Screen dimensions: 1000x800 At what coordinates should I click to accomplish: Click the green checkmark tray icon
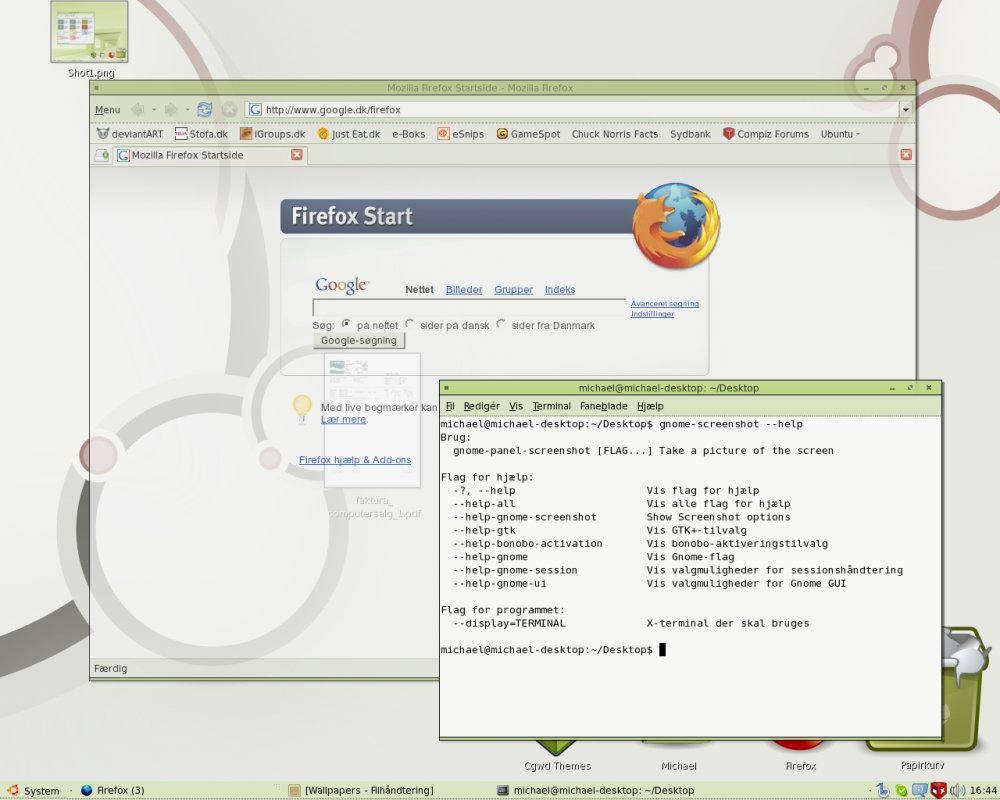(902, 791)
